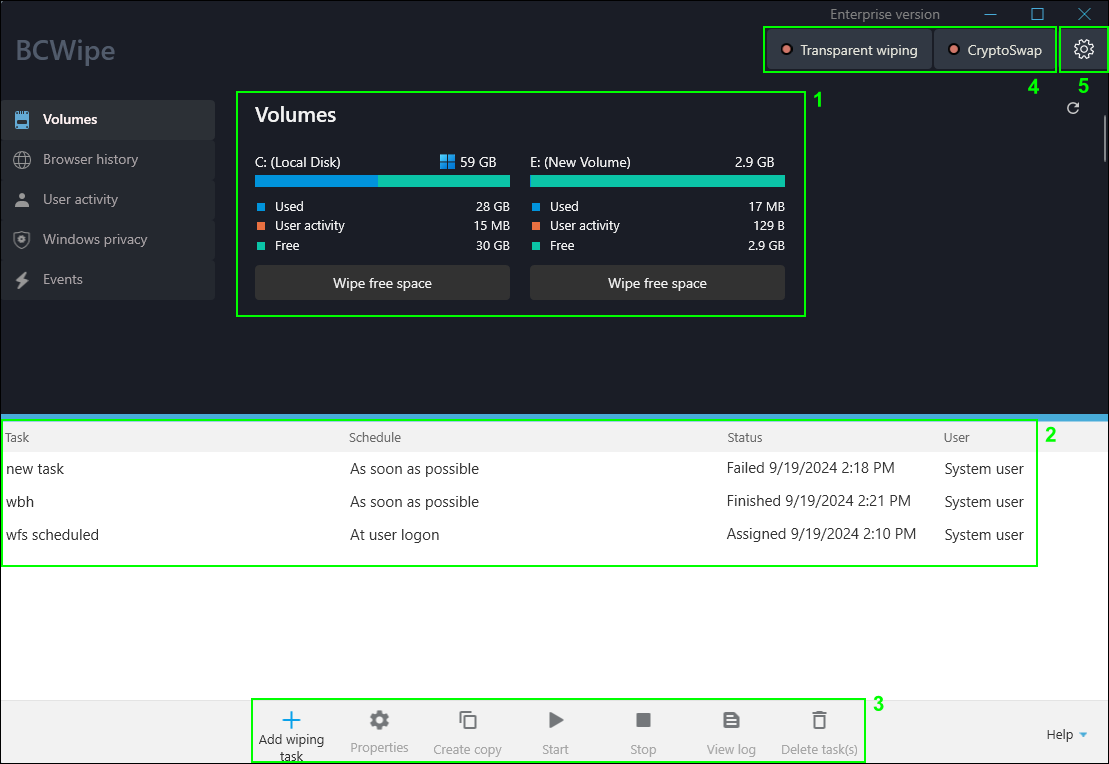Click the 'E: (New Volume)' label
The width and height of the screenshot is (1109, 764).
(580, 162)
